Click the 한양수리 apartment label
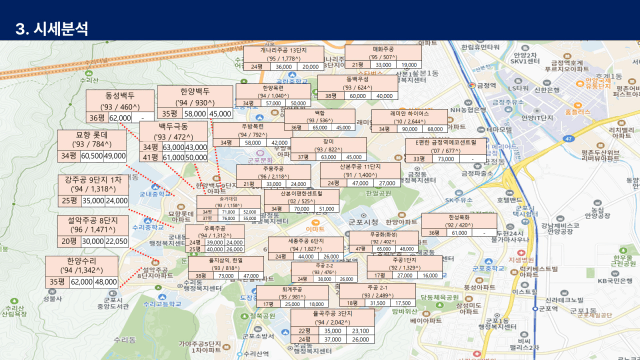Viewport: 640px width, 360px height. coord(82,260)
